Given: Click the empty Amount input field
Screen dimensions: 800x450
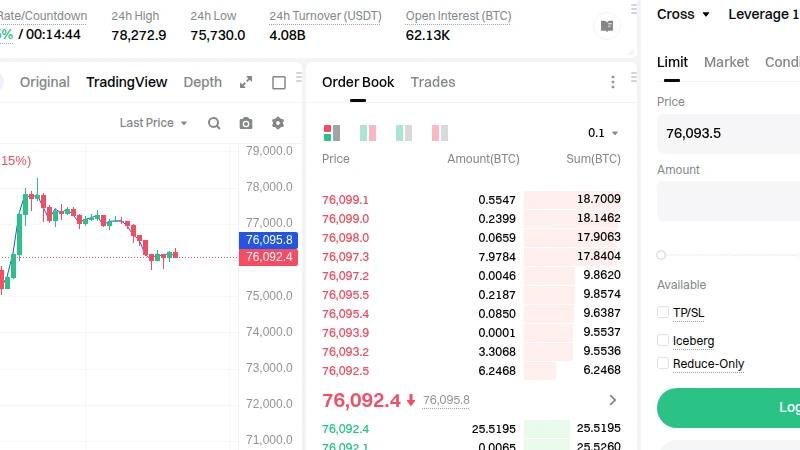Looking at the screenshot, I should [729, 201].
